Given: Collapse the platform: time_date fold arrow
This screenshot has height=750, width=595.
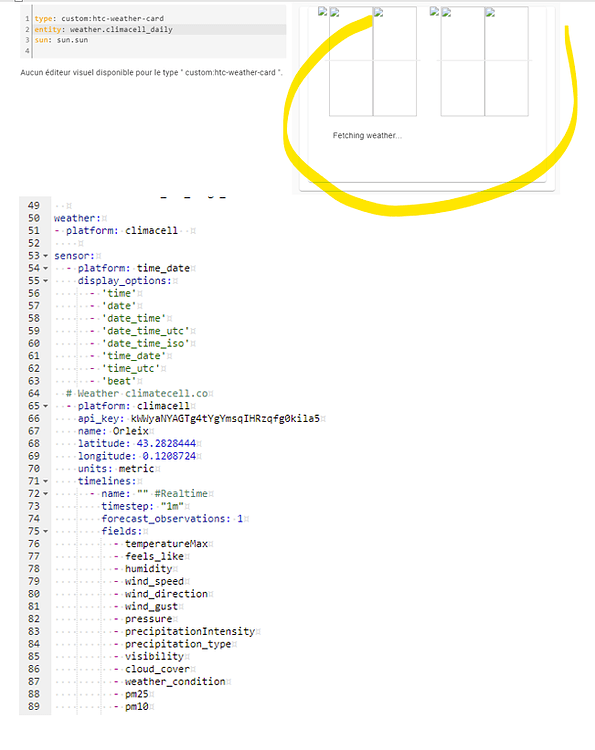Looking at the screenshot, I should tap(45, 268).
